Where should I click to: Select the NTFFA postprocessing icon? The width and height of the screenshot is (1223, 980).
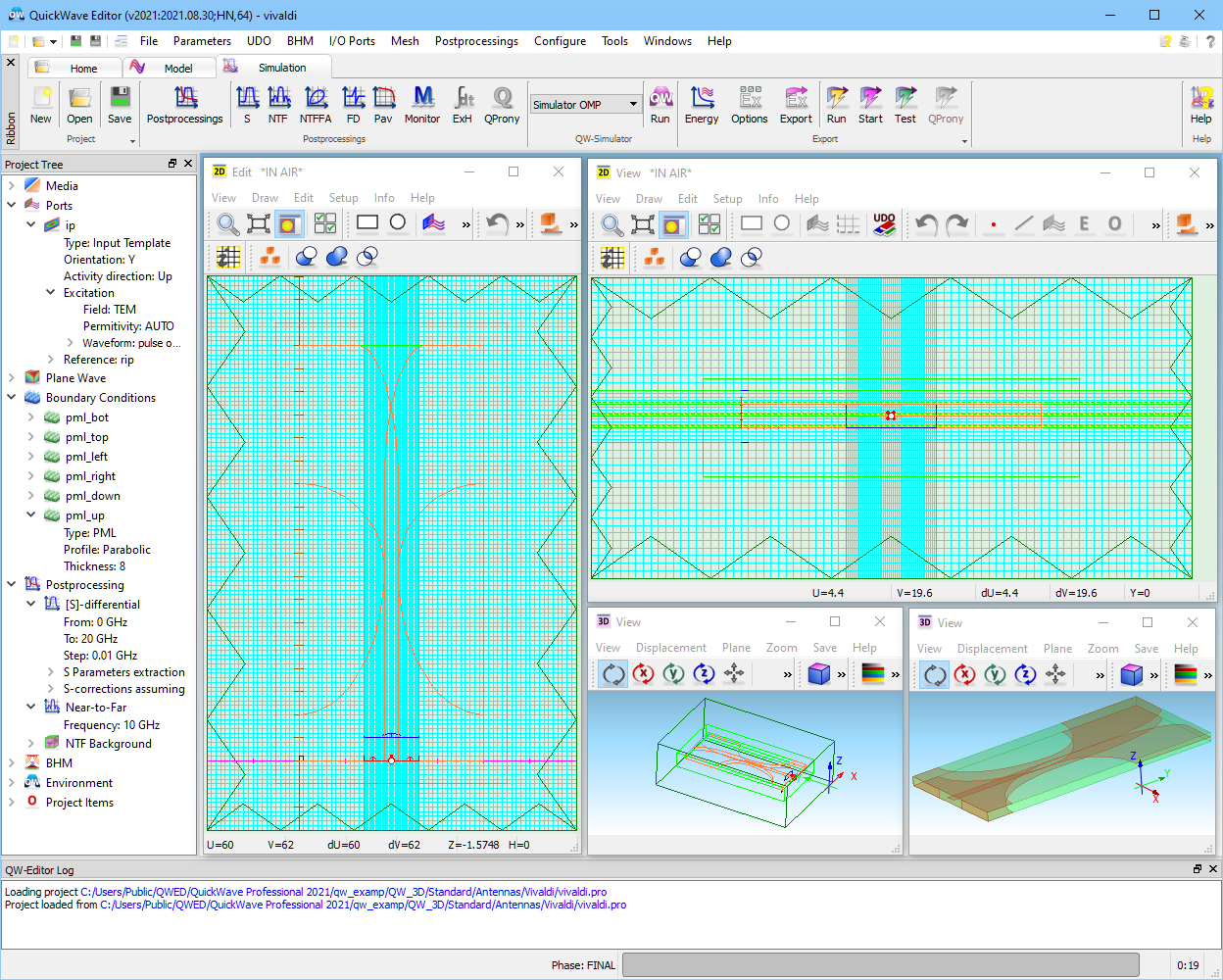click(316, 106)
